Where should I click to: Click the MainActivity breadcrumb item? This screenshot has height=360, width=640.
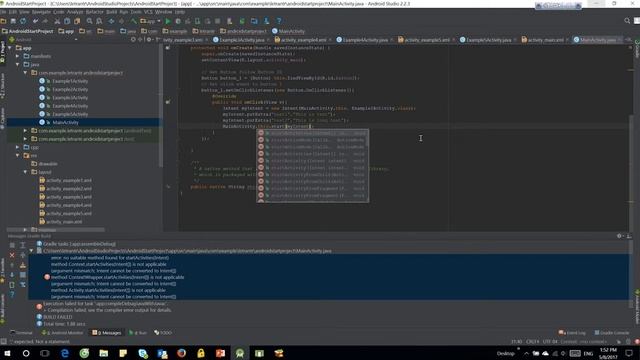tap(288, 31)
